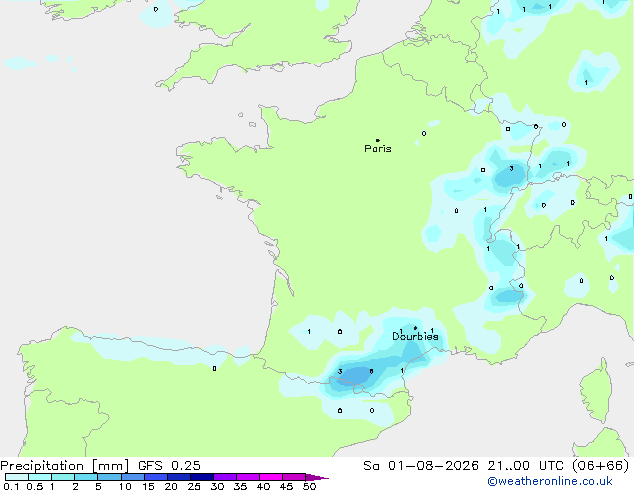The width and height of the screenshot is (634, 490).
Task: Click the legend scale value '30'
Action: click(217, 486)
